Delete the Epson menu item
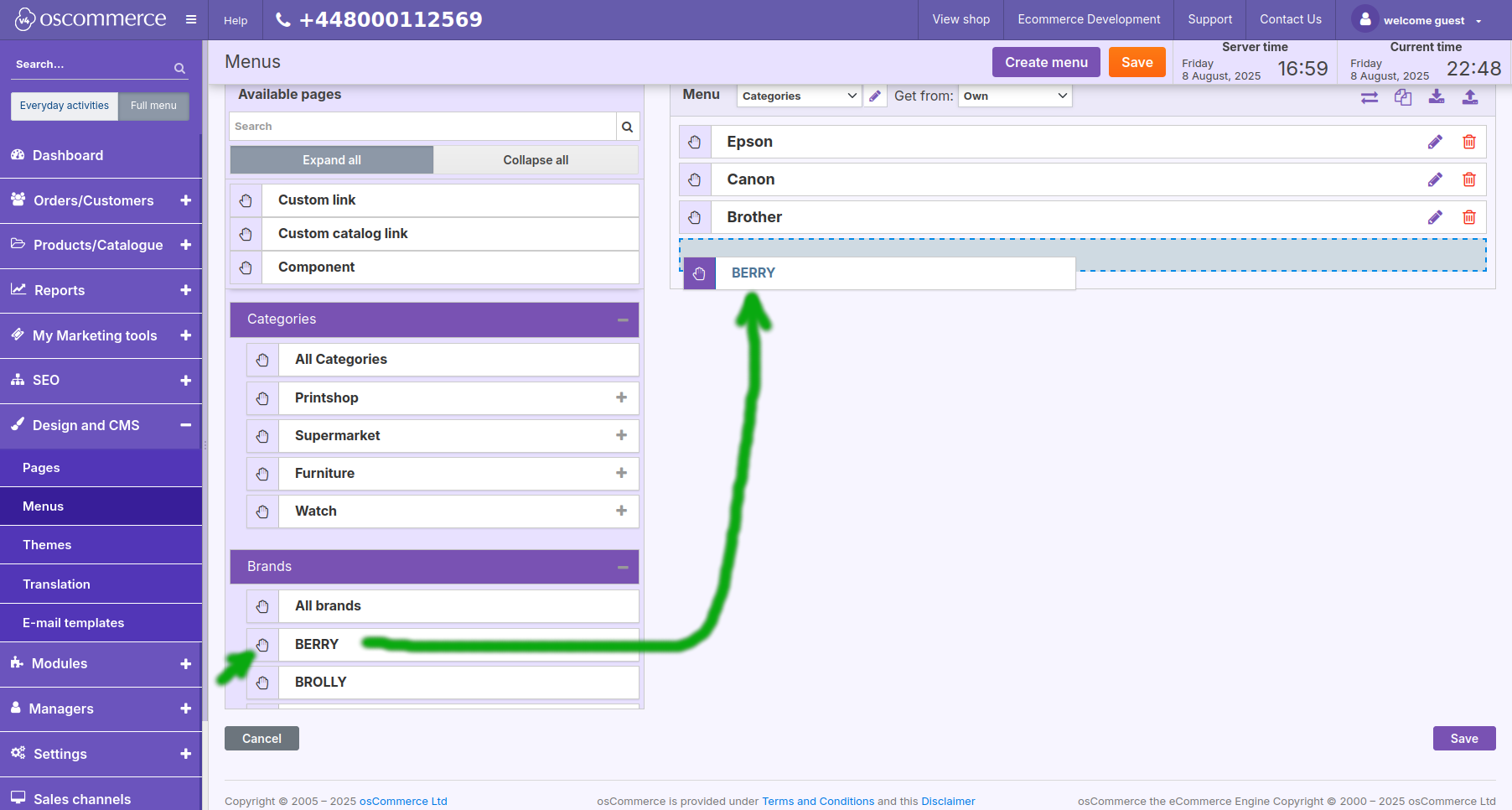The image size is (1512, 810). (1469, 142)
